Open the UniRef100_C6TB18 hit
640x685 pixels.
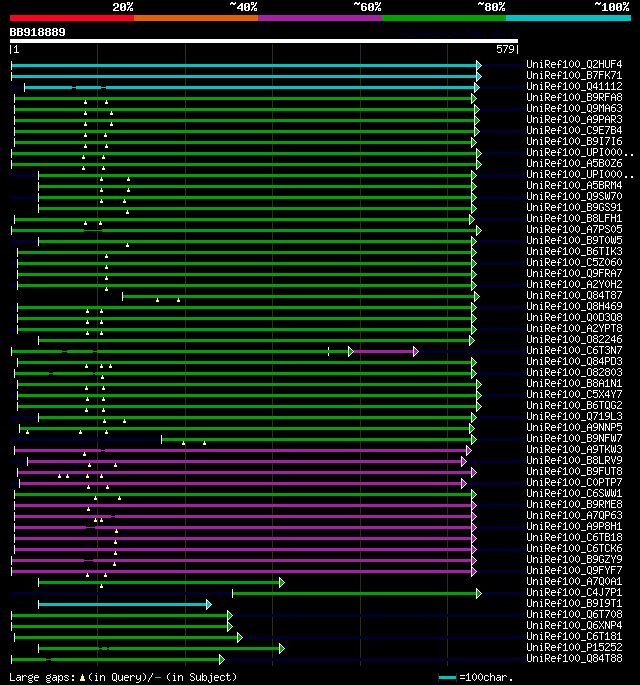click(x=574, y=537)
